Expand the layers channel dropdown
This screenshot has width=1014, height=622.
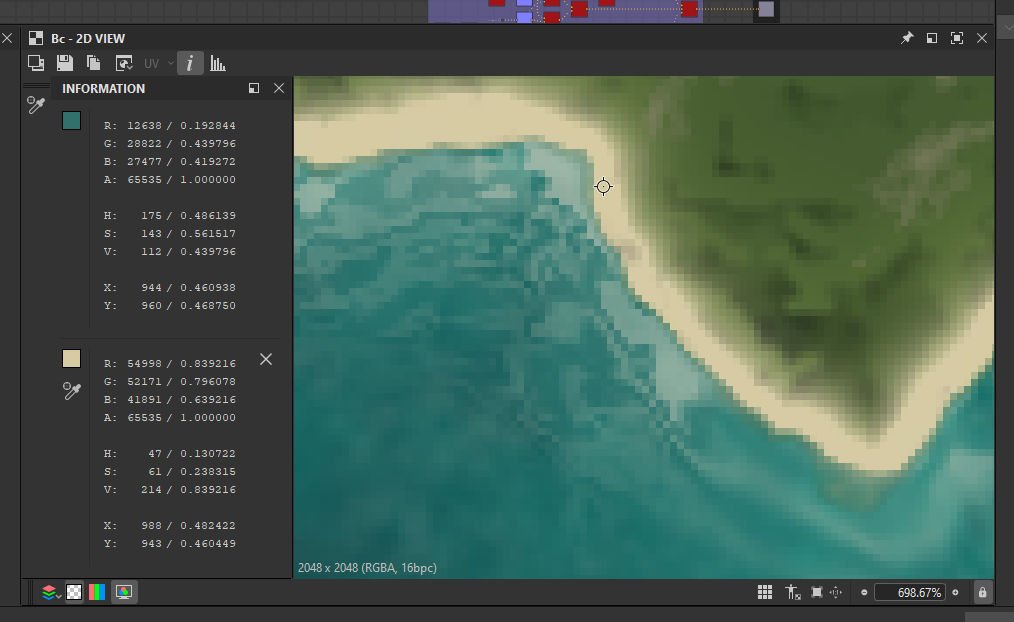(51, 592)
